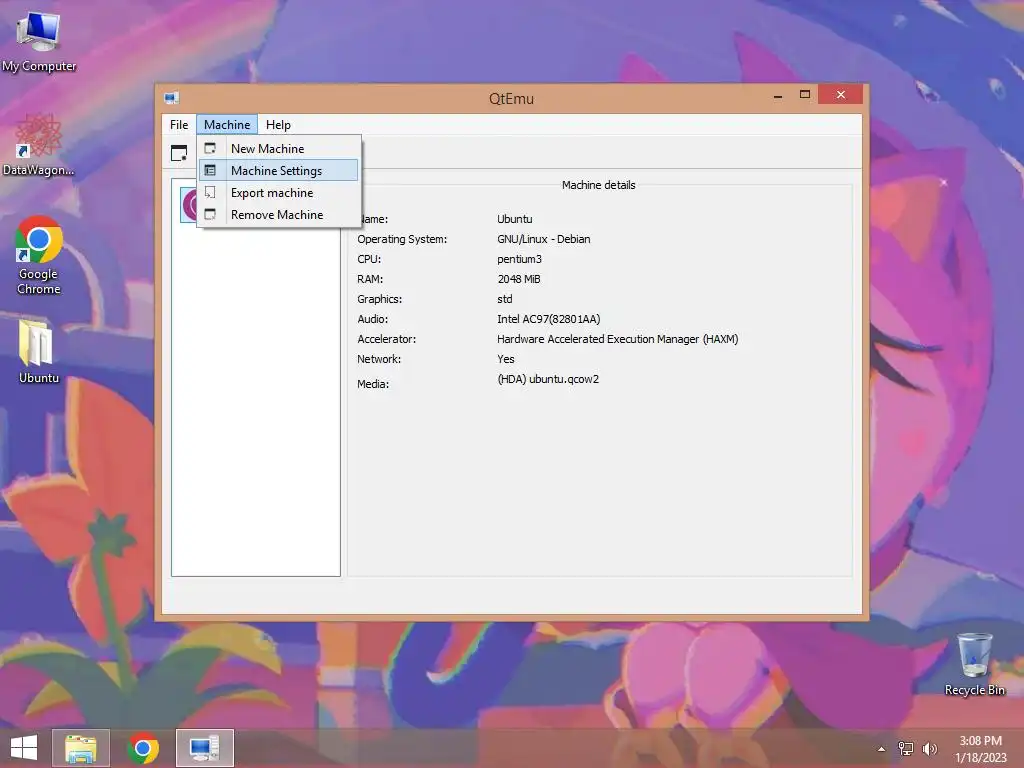Viewport: 1024px width, 768px height.
Task: Click the 'Machine details' heading
Action: click(x=598, y=185)
